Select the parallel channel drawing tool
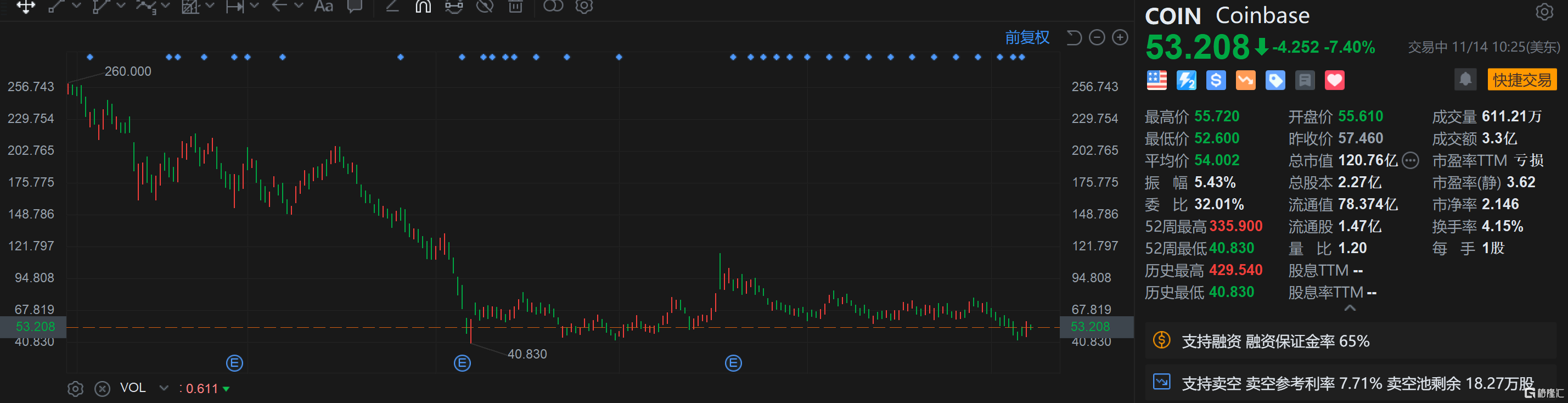The image size is (1568, 403). point(101,7)
